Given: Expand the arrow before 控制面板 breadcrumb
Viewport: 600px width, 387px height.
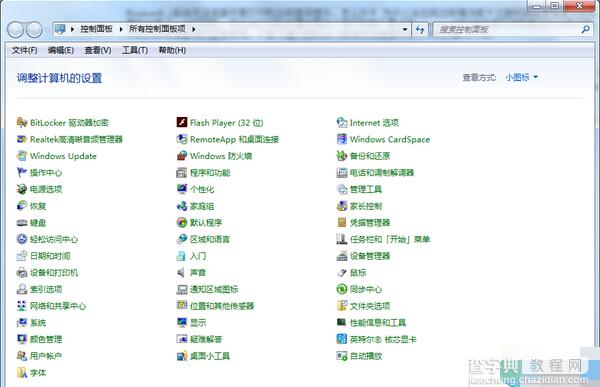Looking at the screenshot, I should 72,29.
